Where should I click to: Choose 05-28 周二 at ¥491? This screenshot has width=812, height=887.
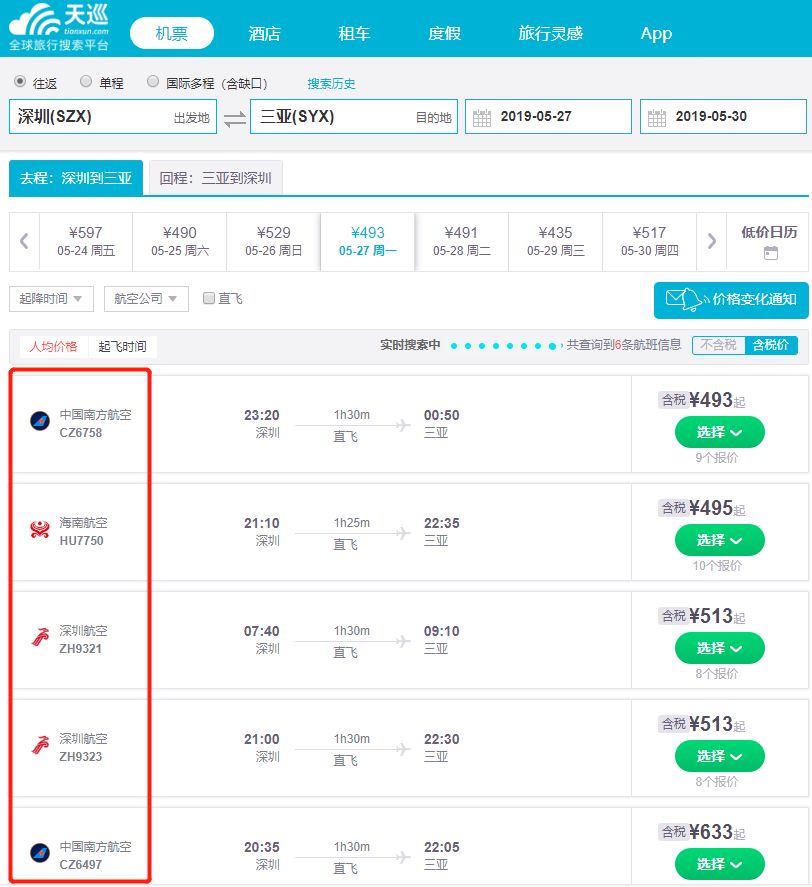462,242
